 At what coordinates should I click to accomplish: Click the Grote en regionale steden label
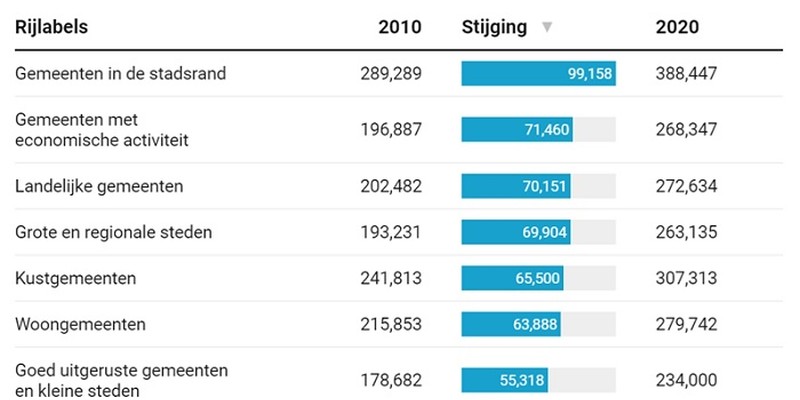114,232
